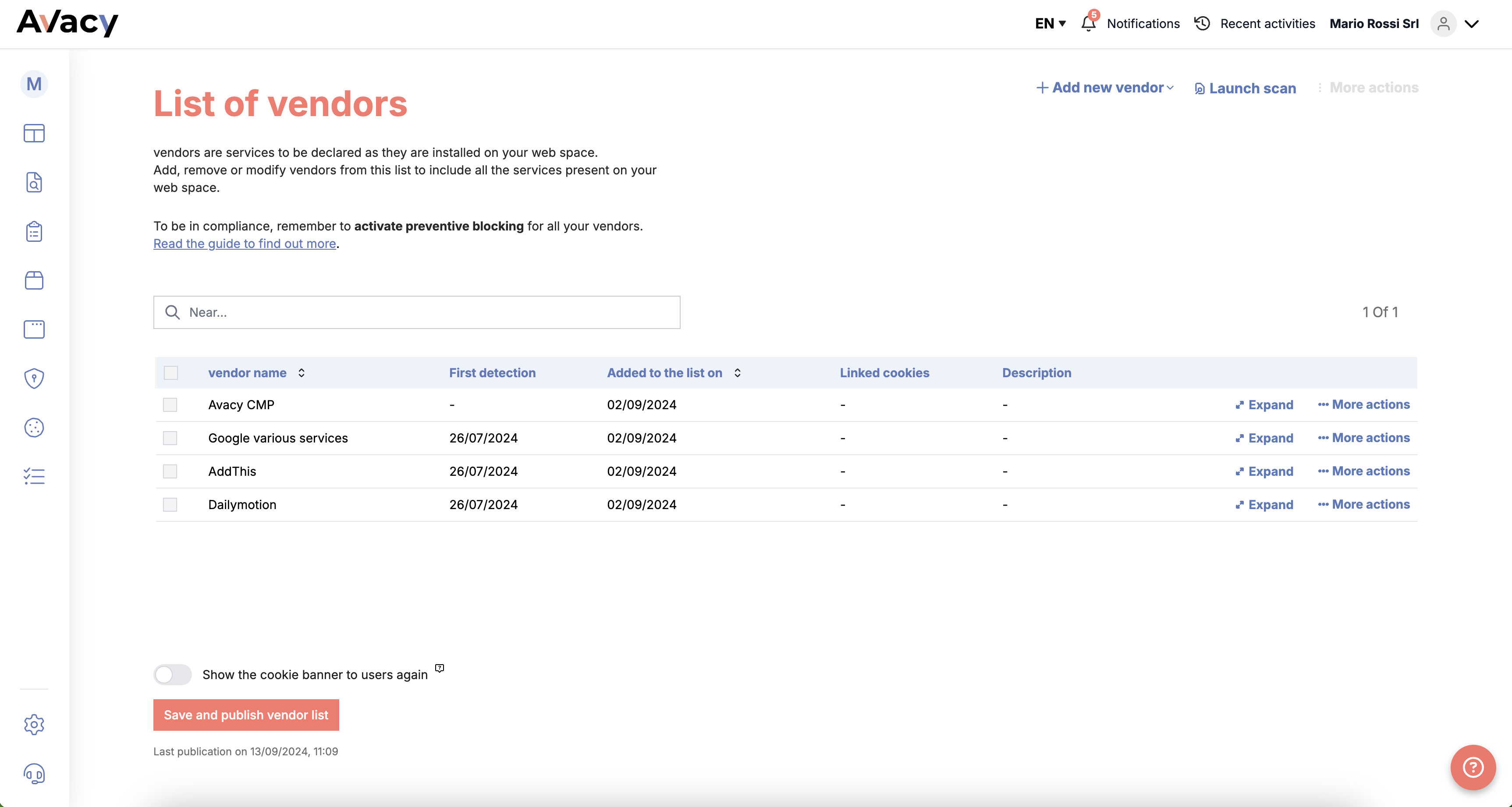Select the Avacy CMP row checkbox
This screenshot has width=1512, height=807.
click(170, 405)
